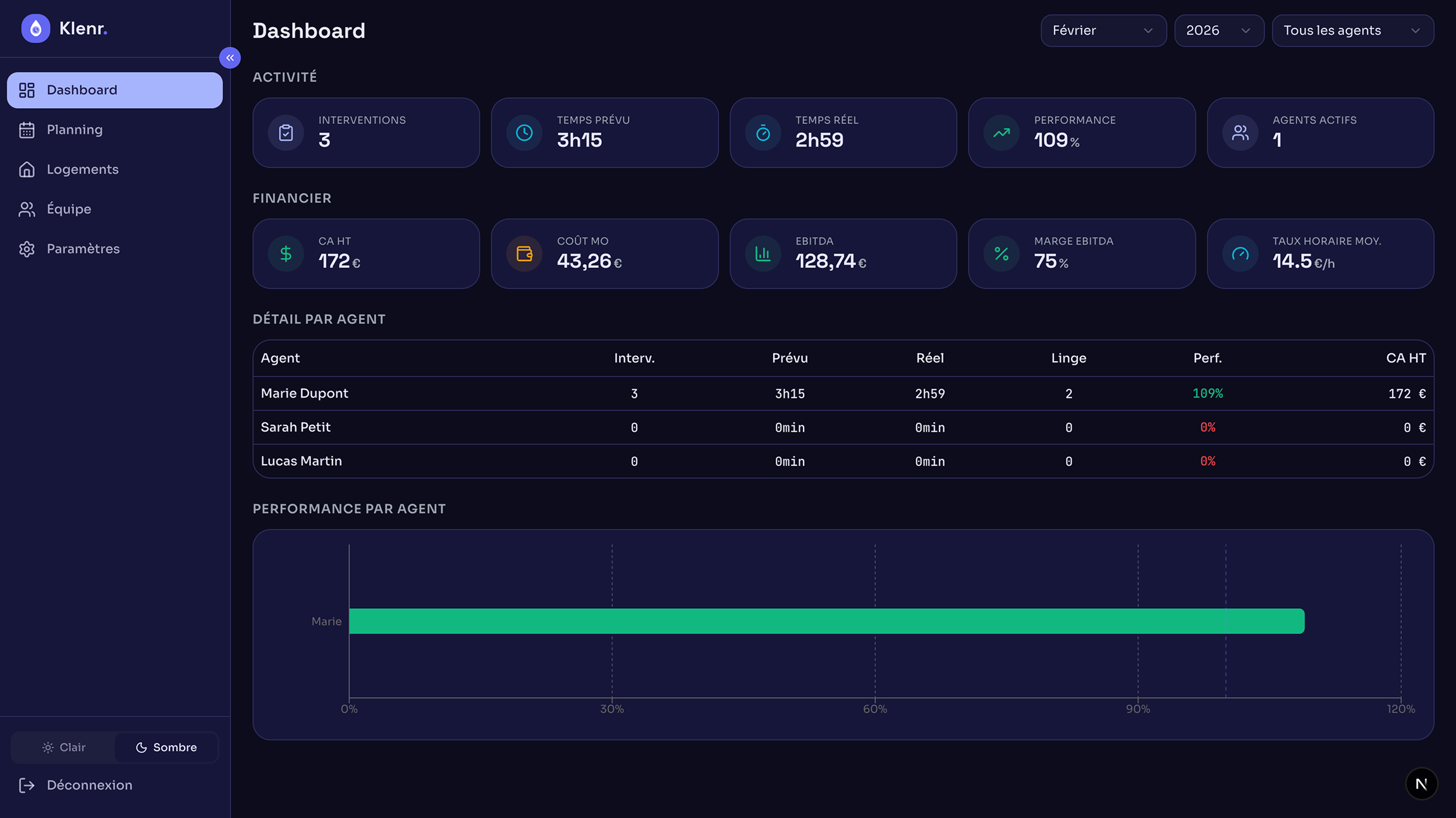Screen dimensions: 1456x818
Task: Navigate to the Planning section
Action: pyautogui.click(x=75, y=129)
